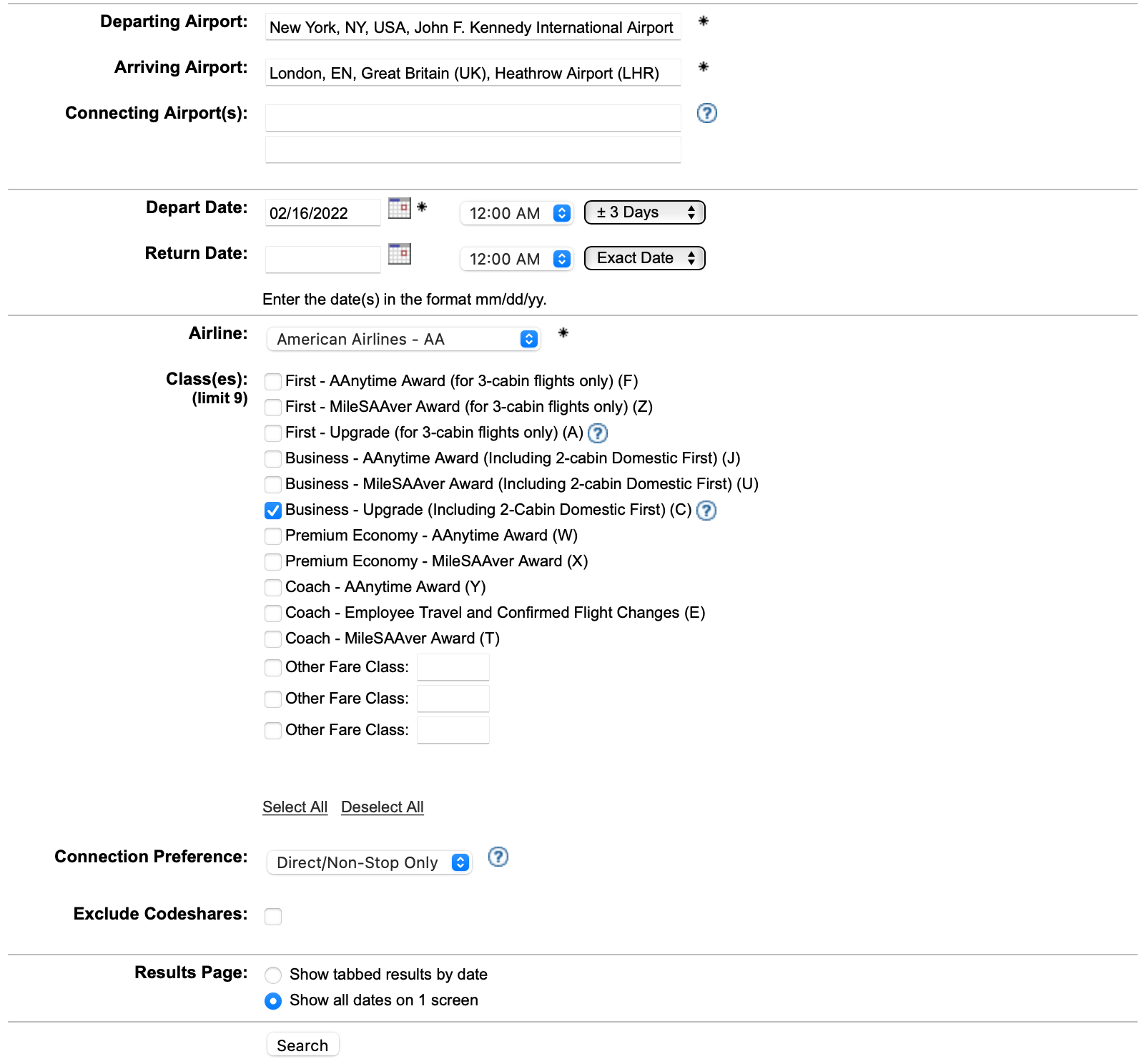
Task: Select Show tabbed results by date
Action: (272, 975)
